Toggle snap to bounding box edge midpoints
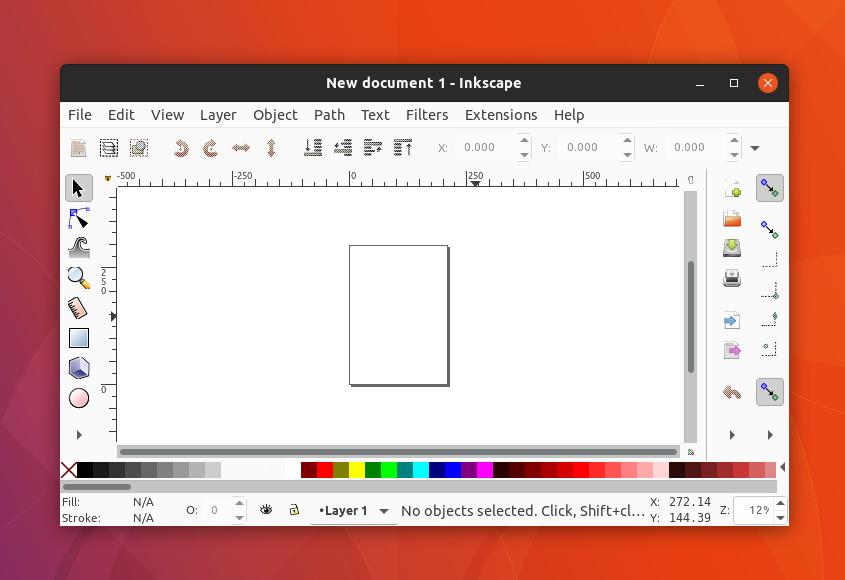845x580 pixels. [x=770, y=320]
